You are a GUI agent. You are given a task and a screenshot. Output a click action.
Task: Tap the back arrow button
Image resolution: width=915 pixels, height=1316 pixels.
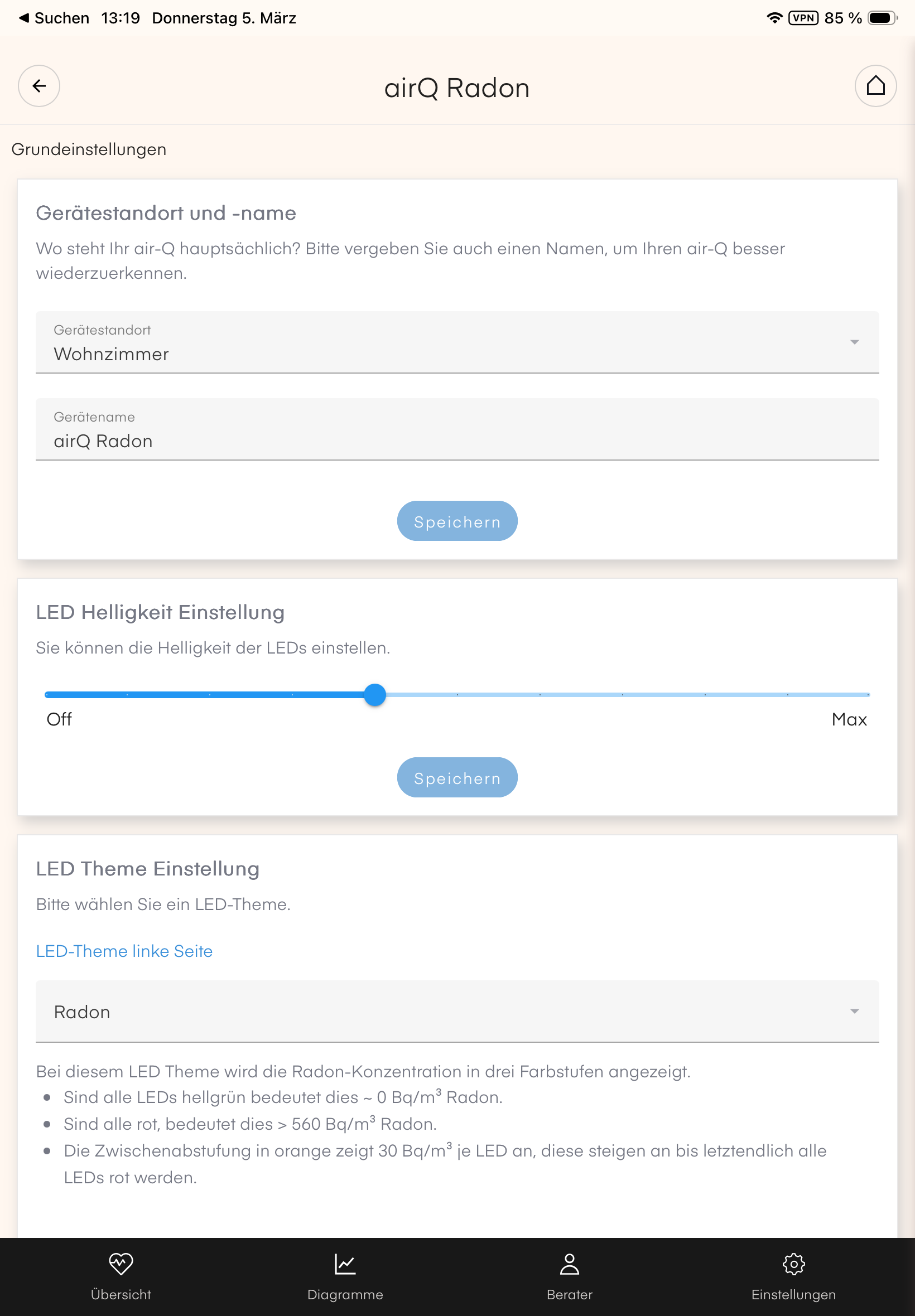pos(39,86)
